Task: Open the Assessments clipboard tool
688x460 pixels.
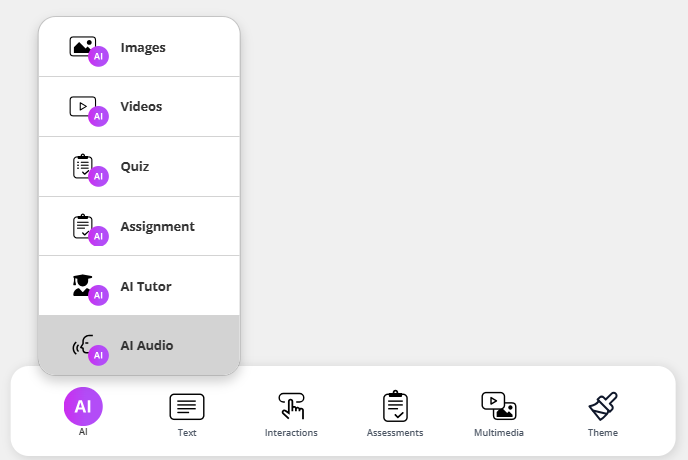Action: click(x=395, y=414)
